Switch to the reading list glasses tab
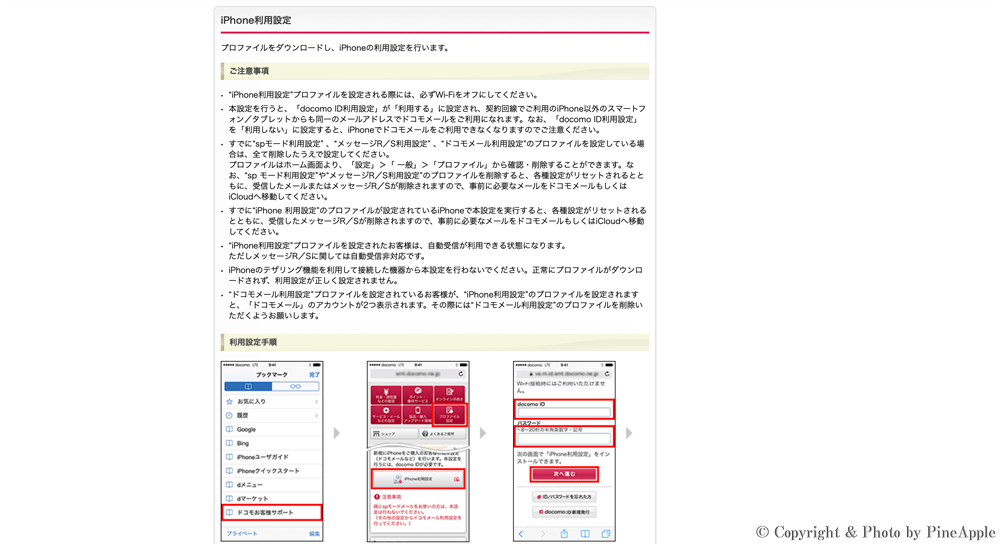This screenshot has height=544, width=1000. point(295,386)
